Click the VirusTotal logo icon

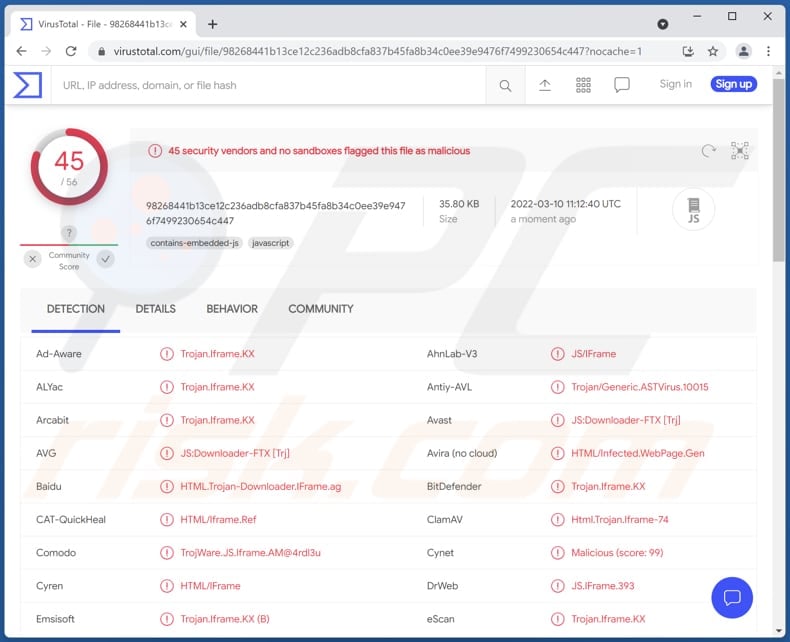[28, 85]
